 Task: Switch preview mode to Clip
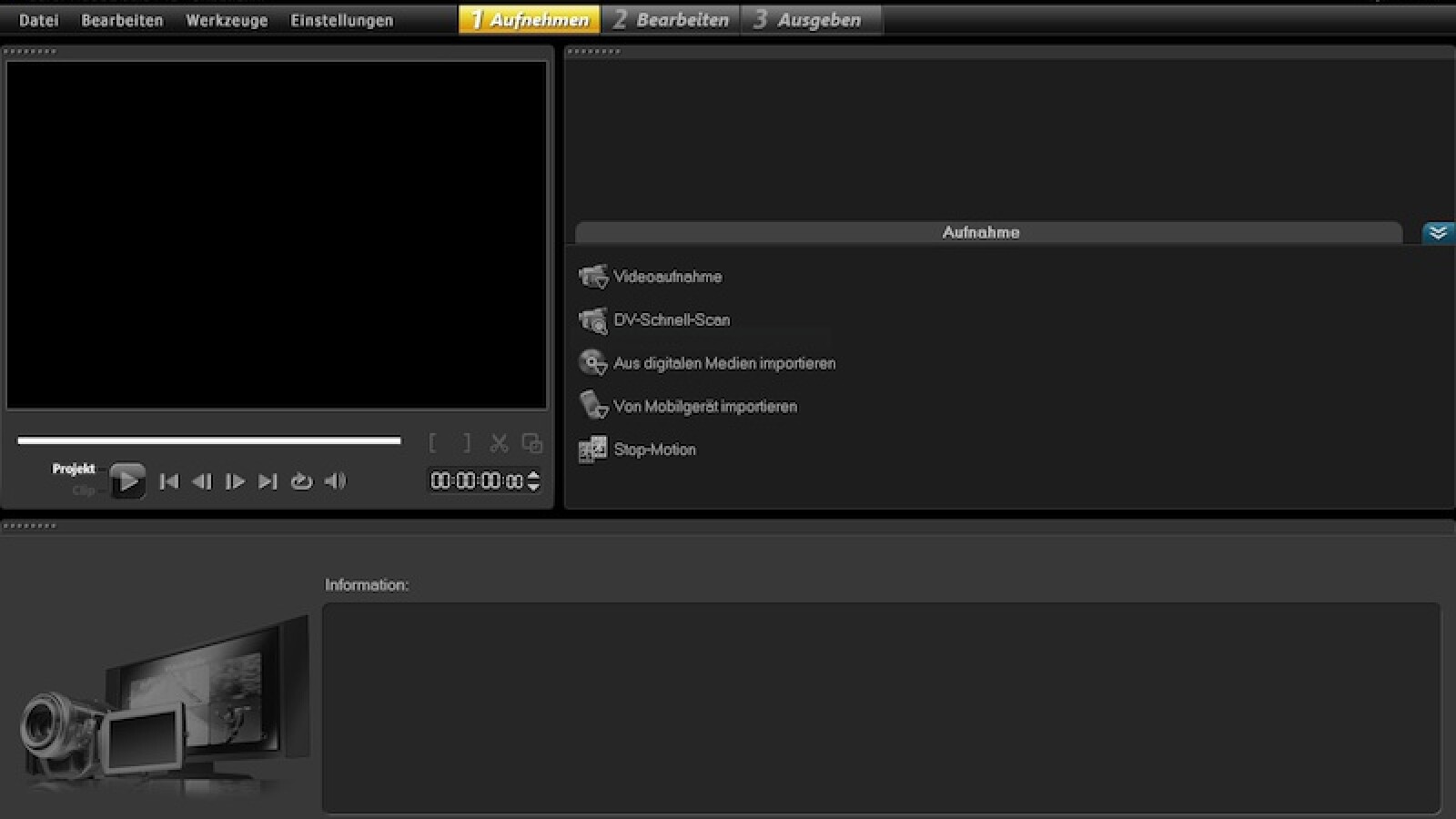[83, 490]
